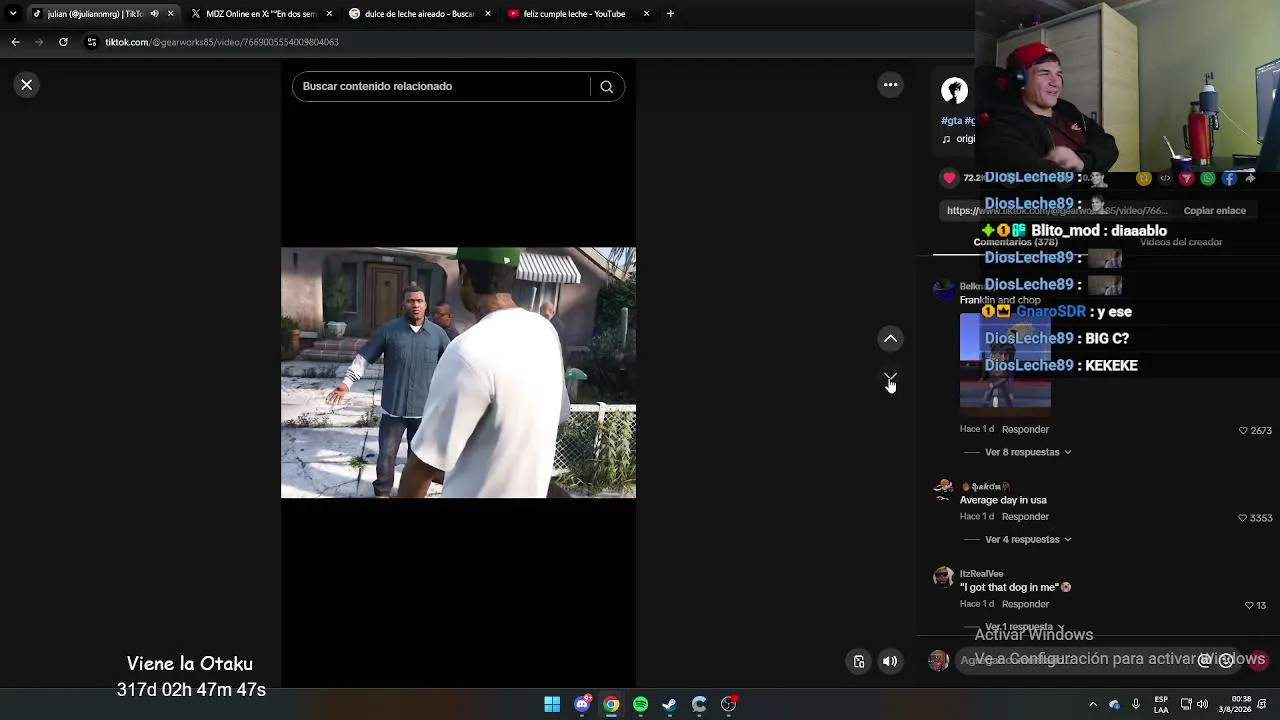
Task: Click the red send-to-friends share icon
Action: click(x=1186, y=178)
